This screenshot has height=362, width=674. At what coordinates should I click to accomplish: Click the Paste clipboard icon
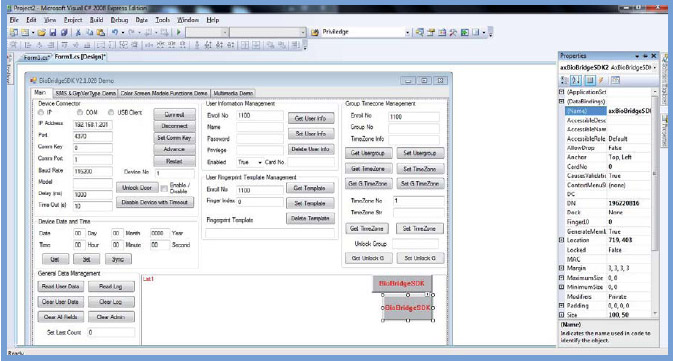[x=101, y=32]
